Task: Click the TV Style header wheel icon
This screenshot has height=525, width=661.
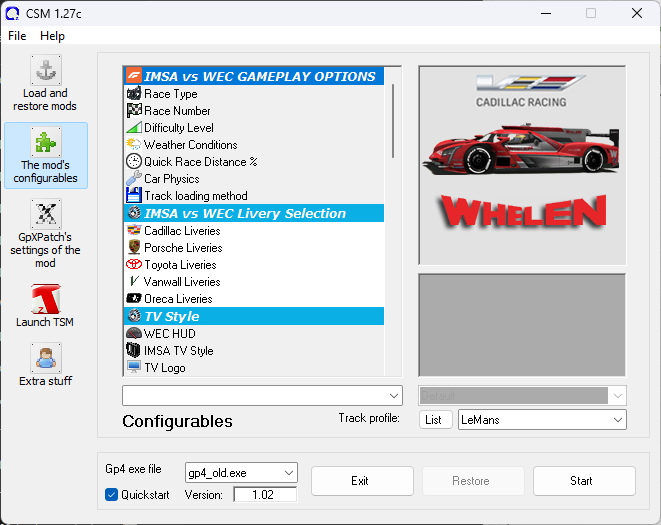Action: click(x=134, y=315)
